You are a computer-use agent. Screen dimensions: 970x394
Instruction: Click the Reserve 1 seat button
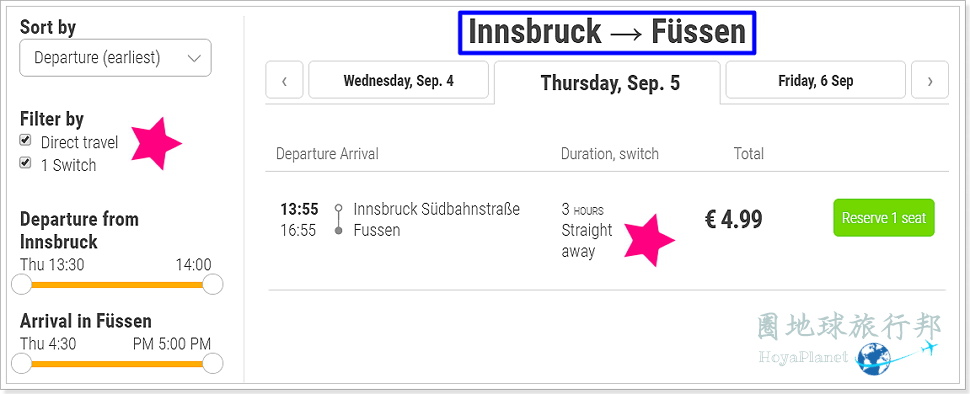click(x=884, y=218)
